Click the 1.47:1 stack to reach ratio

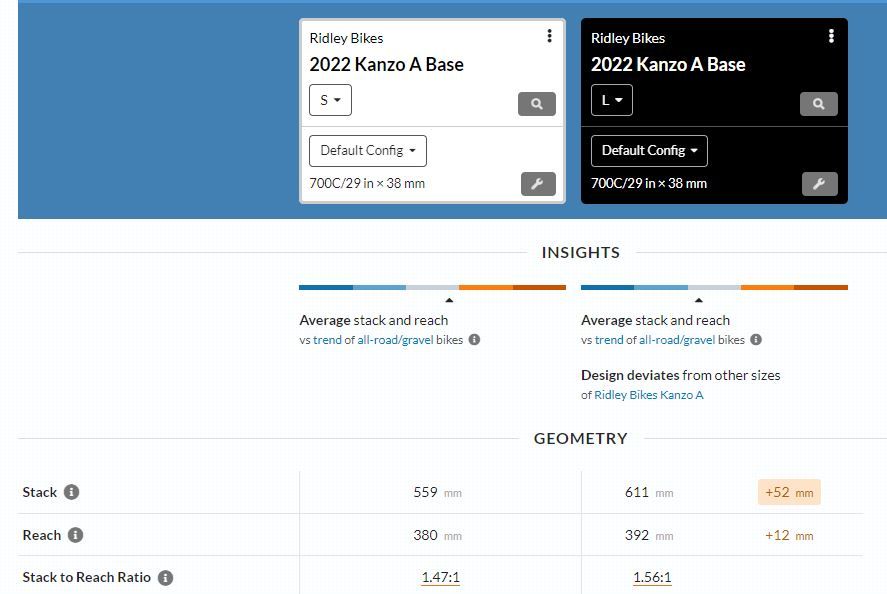click(x=440, y=577)
